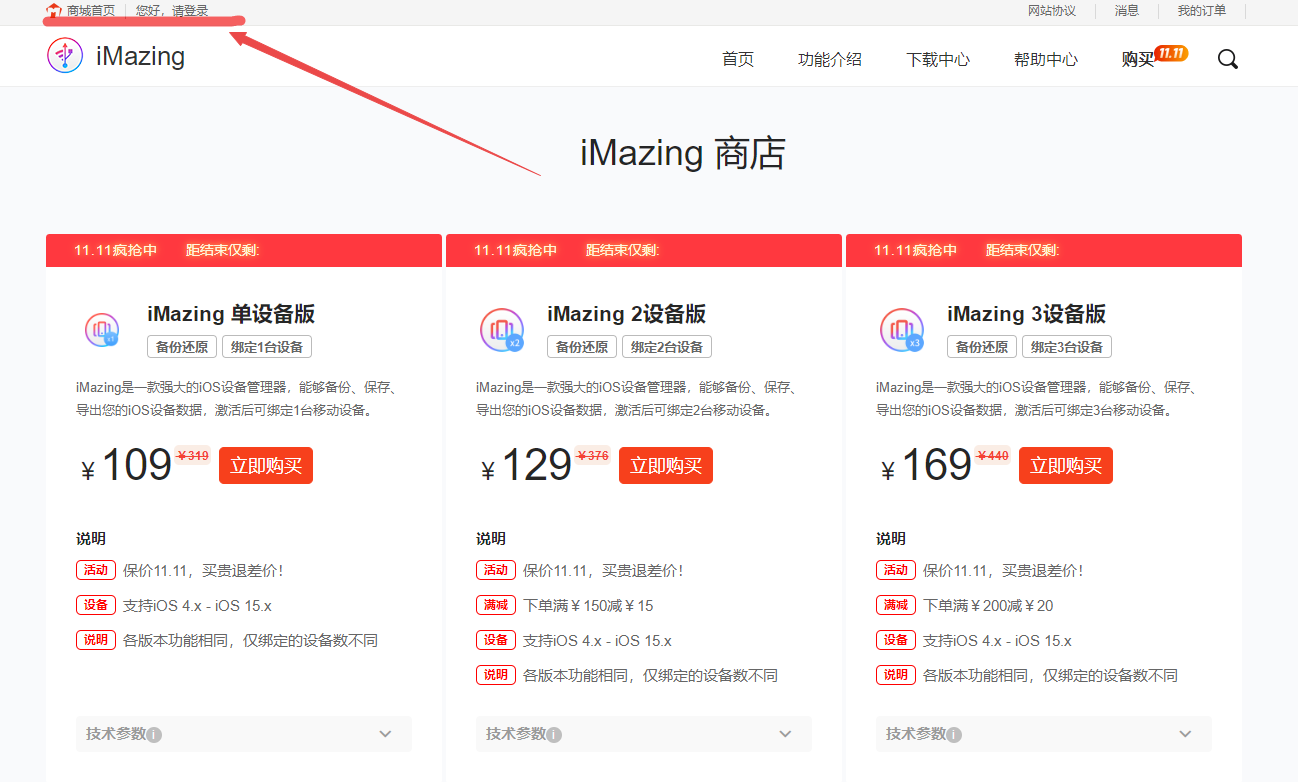
Task: Click 满减 badge in 2设备版 card
Action: (x=496, y=605)
